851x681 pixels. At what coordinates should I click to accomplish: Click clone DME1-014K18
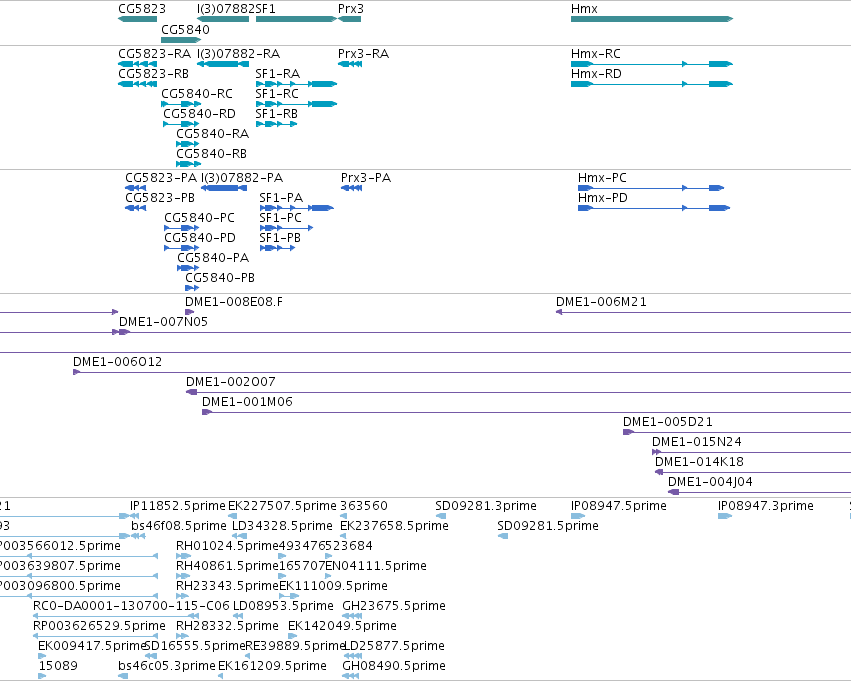coord(753,473)
